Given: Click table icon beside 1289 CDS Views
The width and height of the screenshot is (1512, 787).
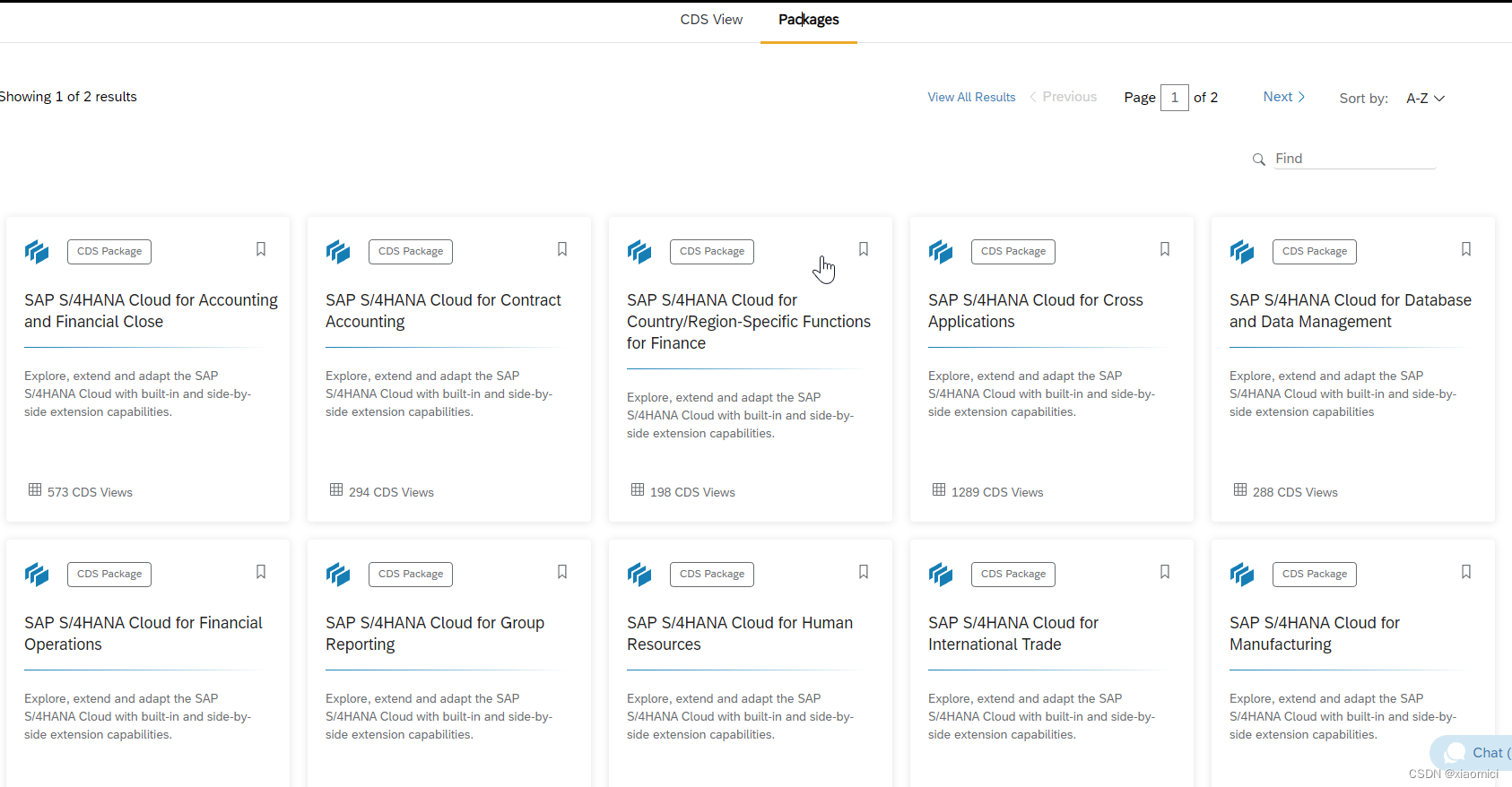Looking at the screenshot, I should [939, 489].
